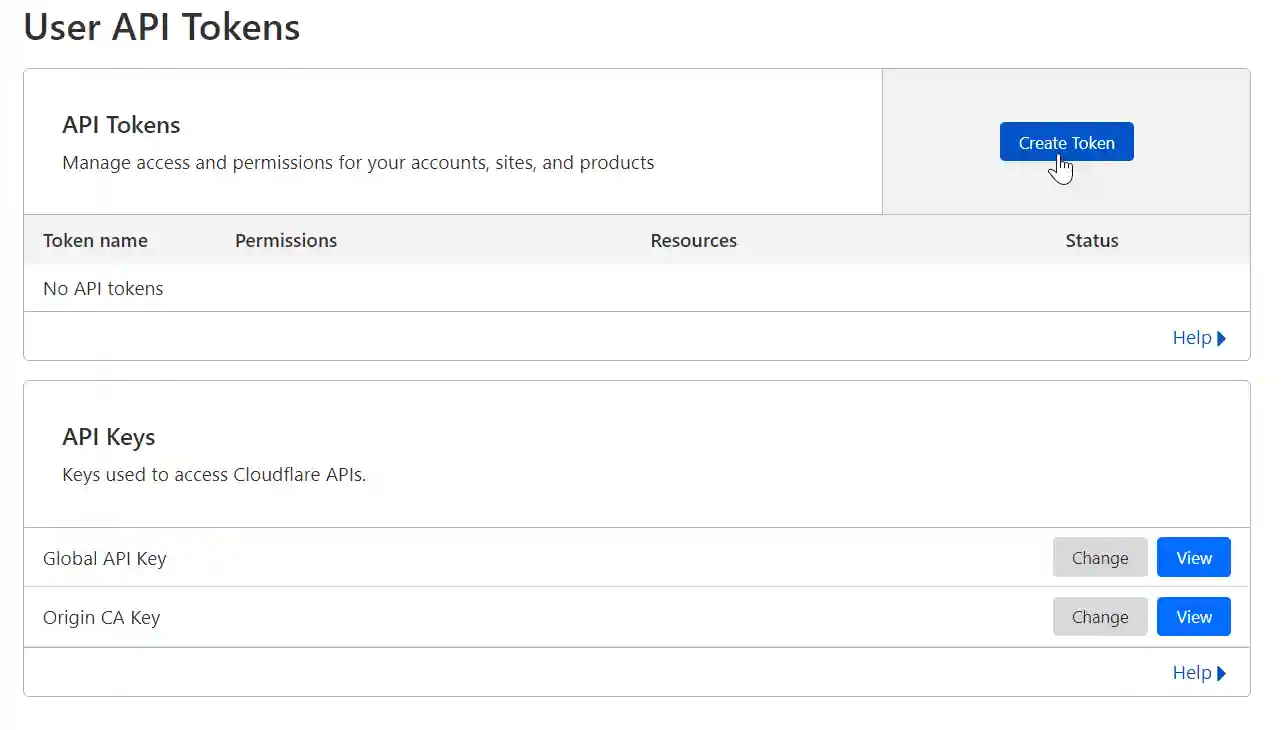Click the Create Token button
The image size is (1283, 730).
1066,141
